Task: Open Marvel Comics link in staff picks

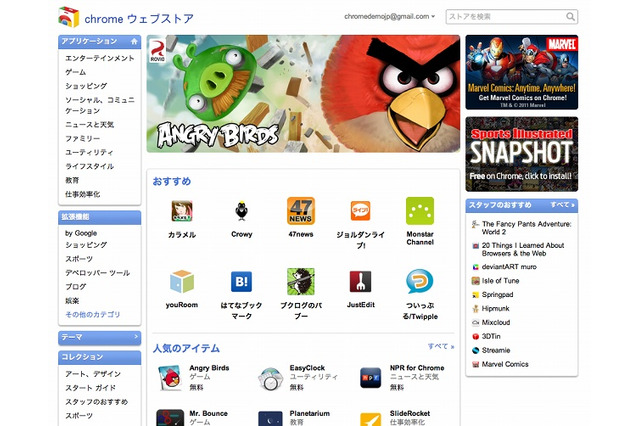Action: pyautogui.click(x=505, y=364)
